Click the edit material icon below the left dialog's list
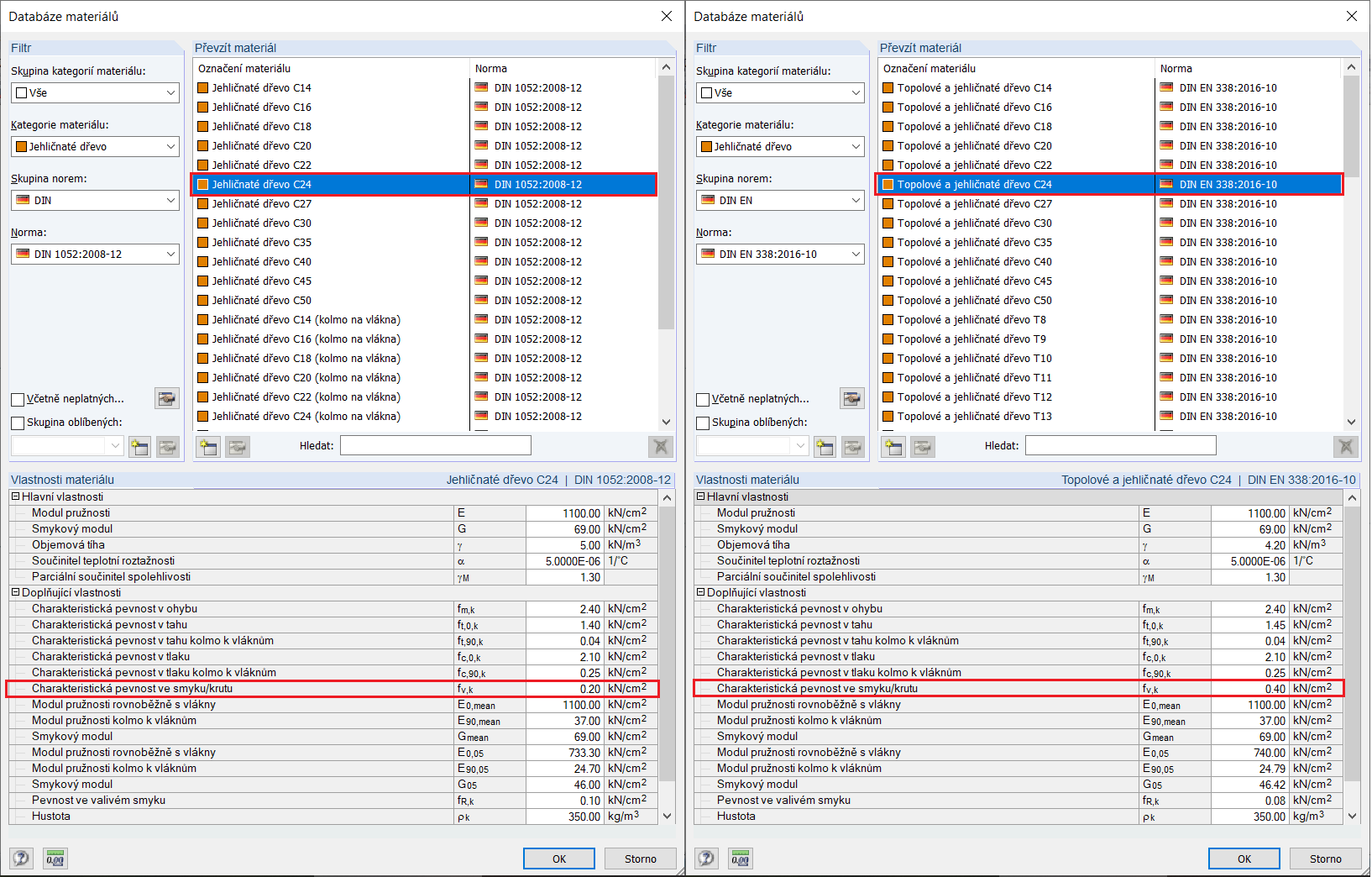Image resolution: width=1372 pixels, height=877 pixels. pos(238,446)
